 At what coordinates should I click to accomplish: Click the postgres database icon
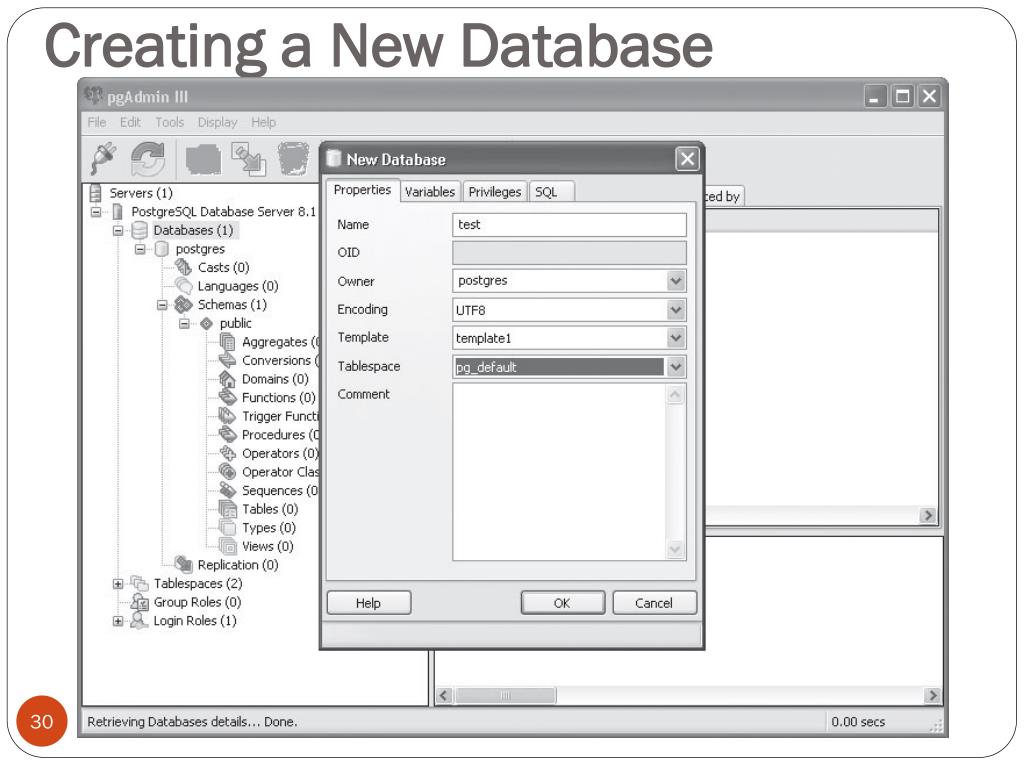click(x=161, y=249)
